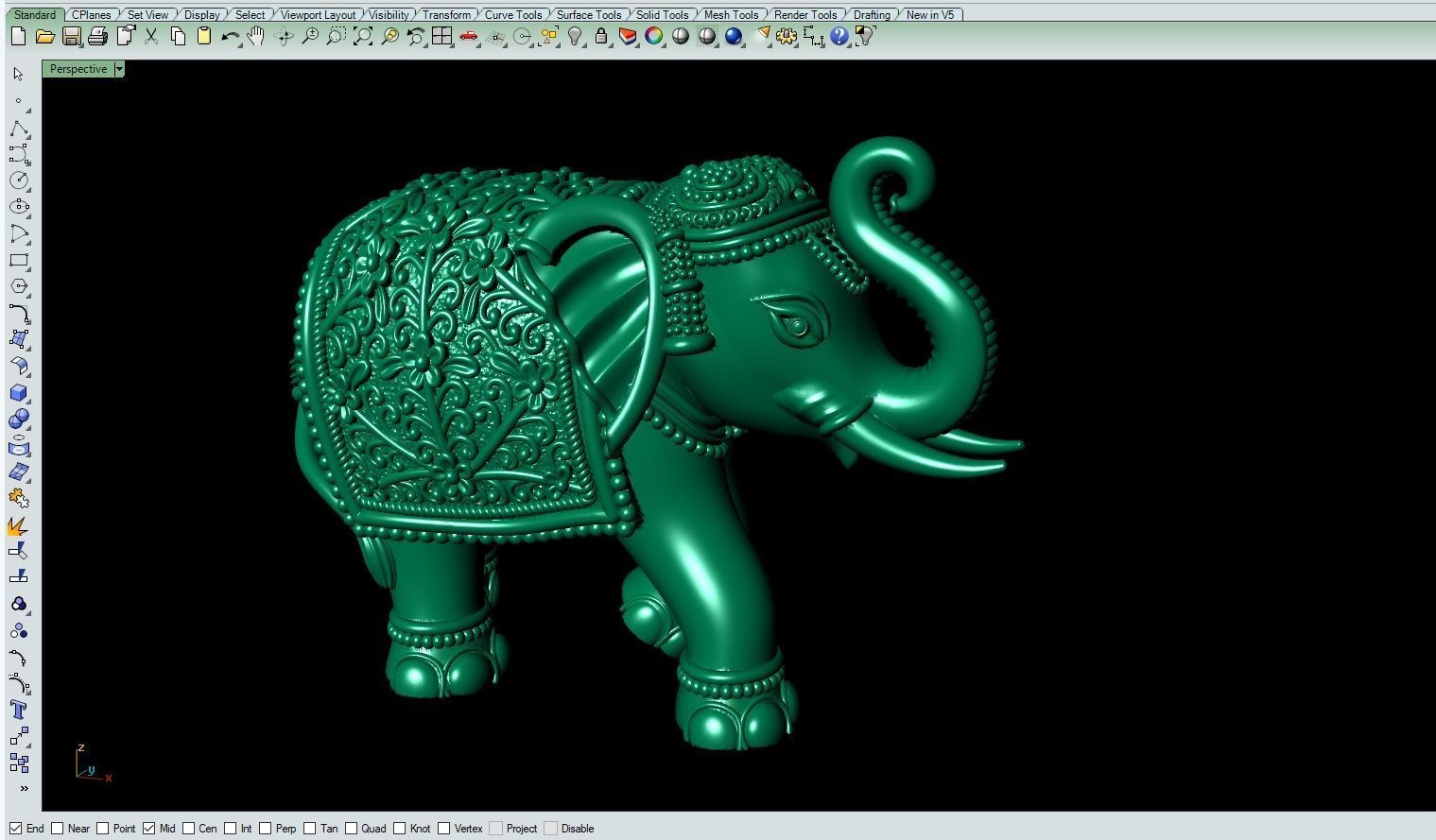Open the Layers panel icon
The width and height of the screenshot is (1436, 840).
click(x=627, y=37)
